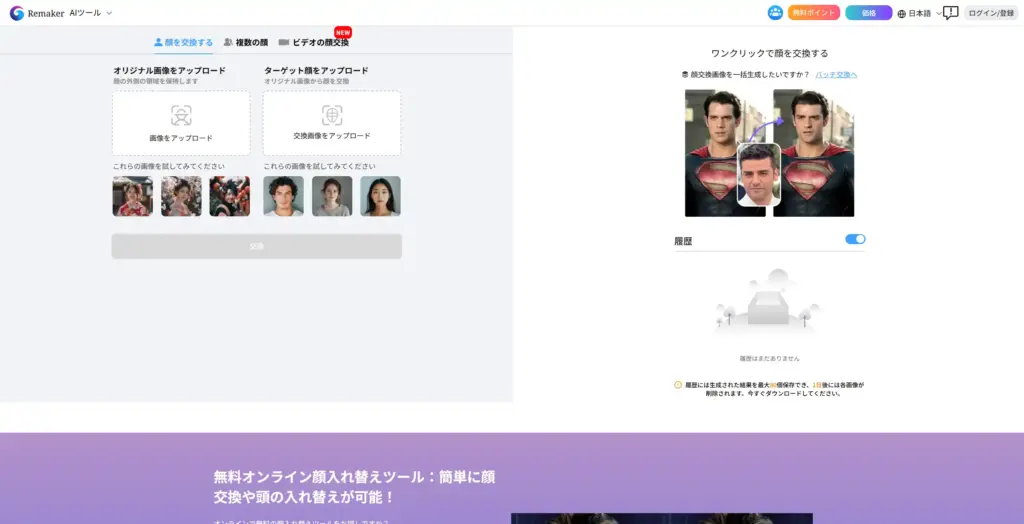The height and width of the screenshot is (524, 1024).
Task: Select second sample original image with flowers
Action: pyautogui.click(x=181, y=196)
